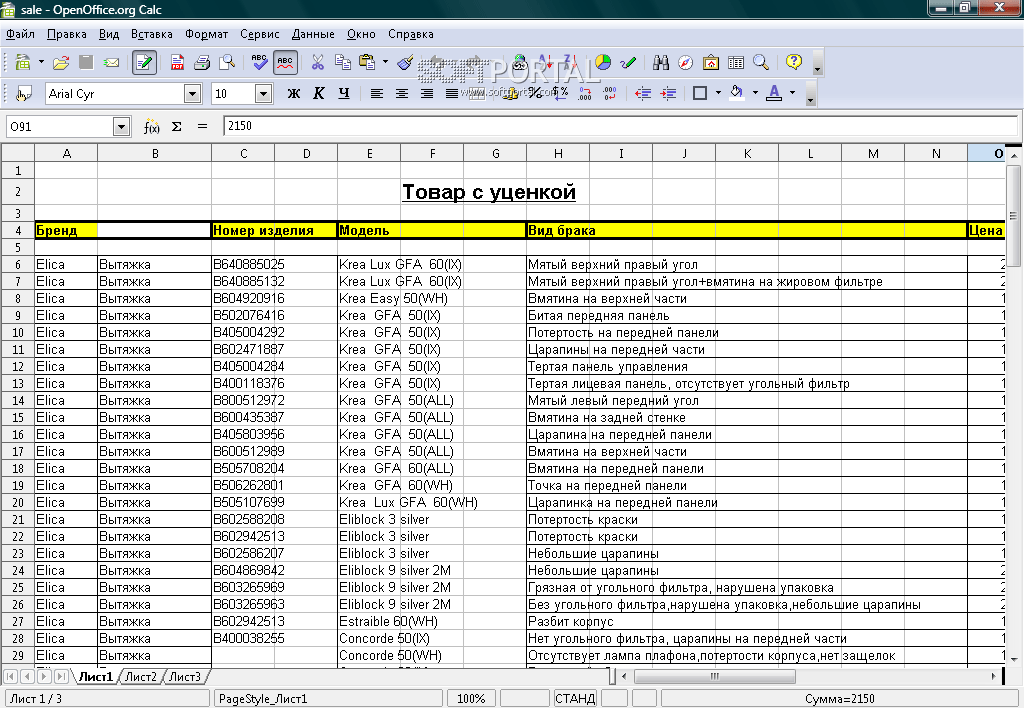Open the Function Wizard
1024x708 pixels.
(x=151, y=127)
